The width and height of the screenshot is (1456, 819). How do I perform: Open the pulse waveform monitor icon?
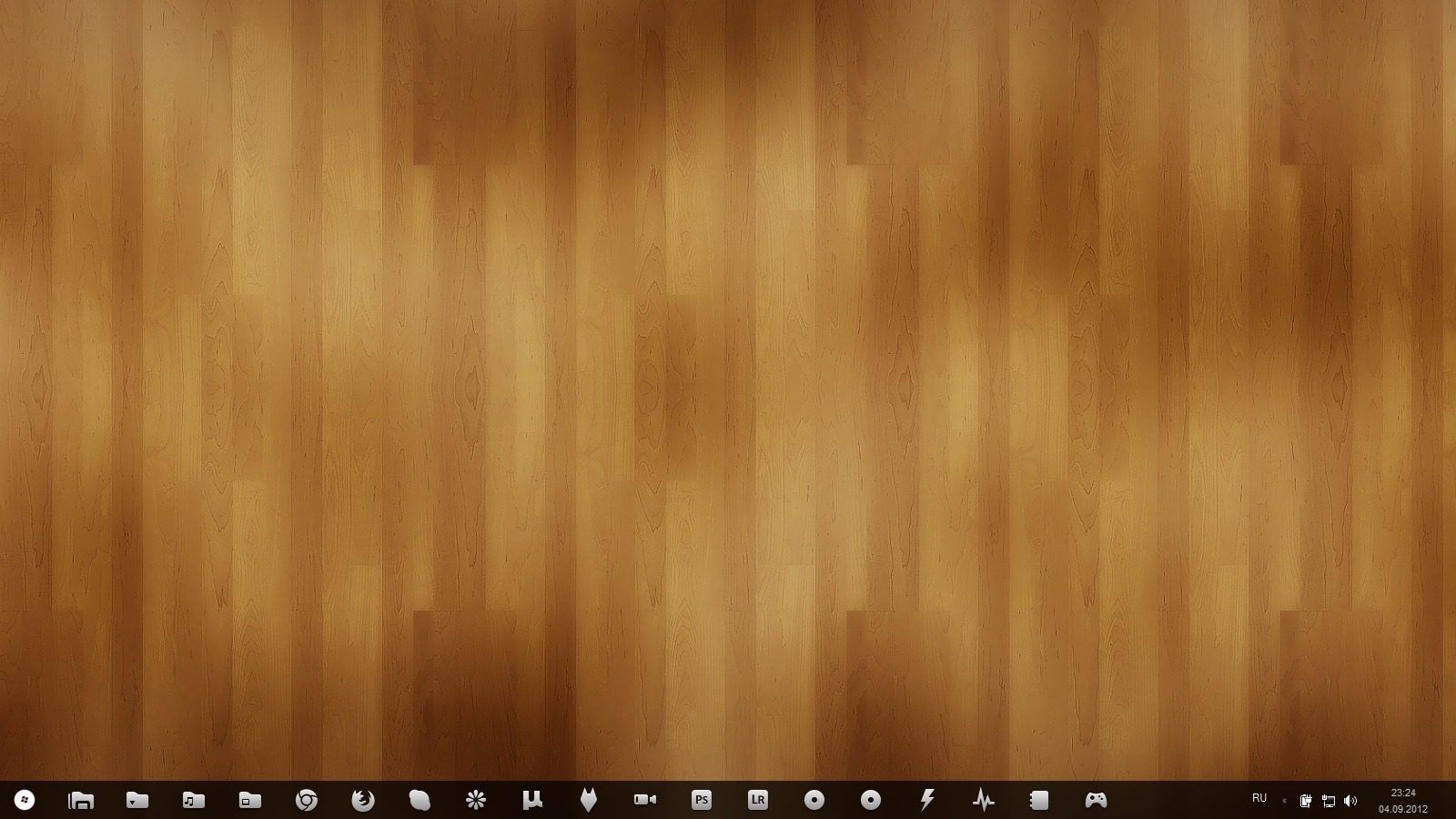984,801
